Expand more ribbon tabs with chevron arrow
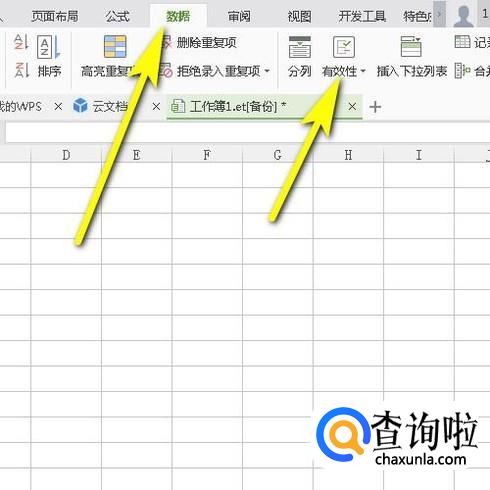 coord(439,14)
